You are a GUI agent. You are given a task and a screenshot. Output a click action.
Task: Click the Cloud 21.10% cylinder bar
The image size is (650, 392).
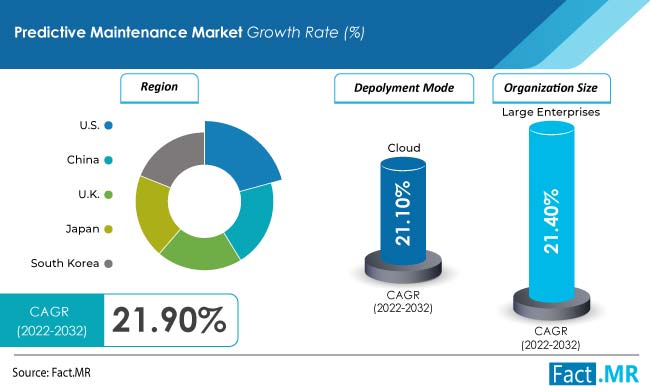403,212
